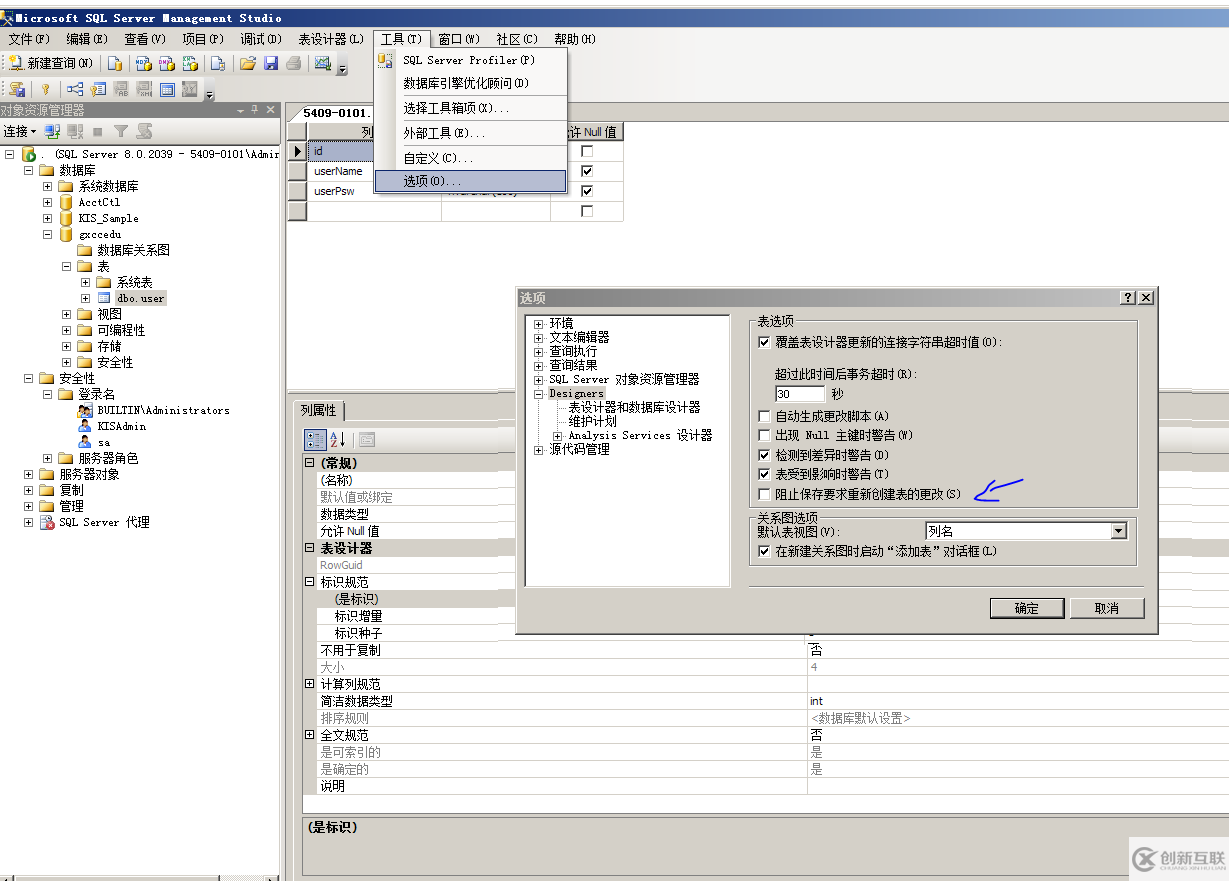Select dbo.user table in Object Explorer
The width and height of the screenshot is (1229, 881).
pos(140,298)
